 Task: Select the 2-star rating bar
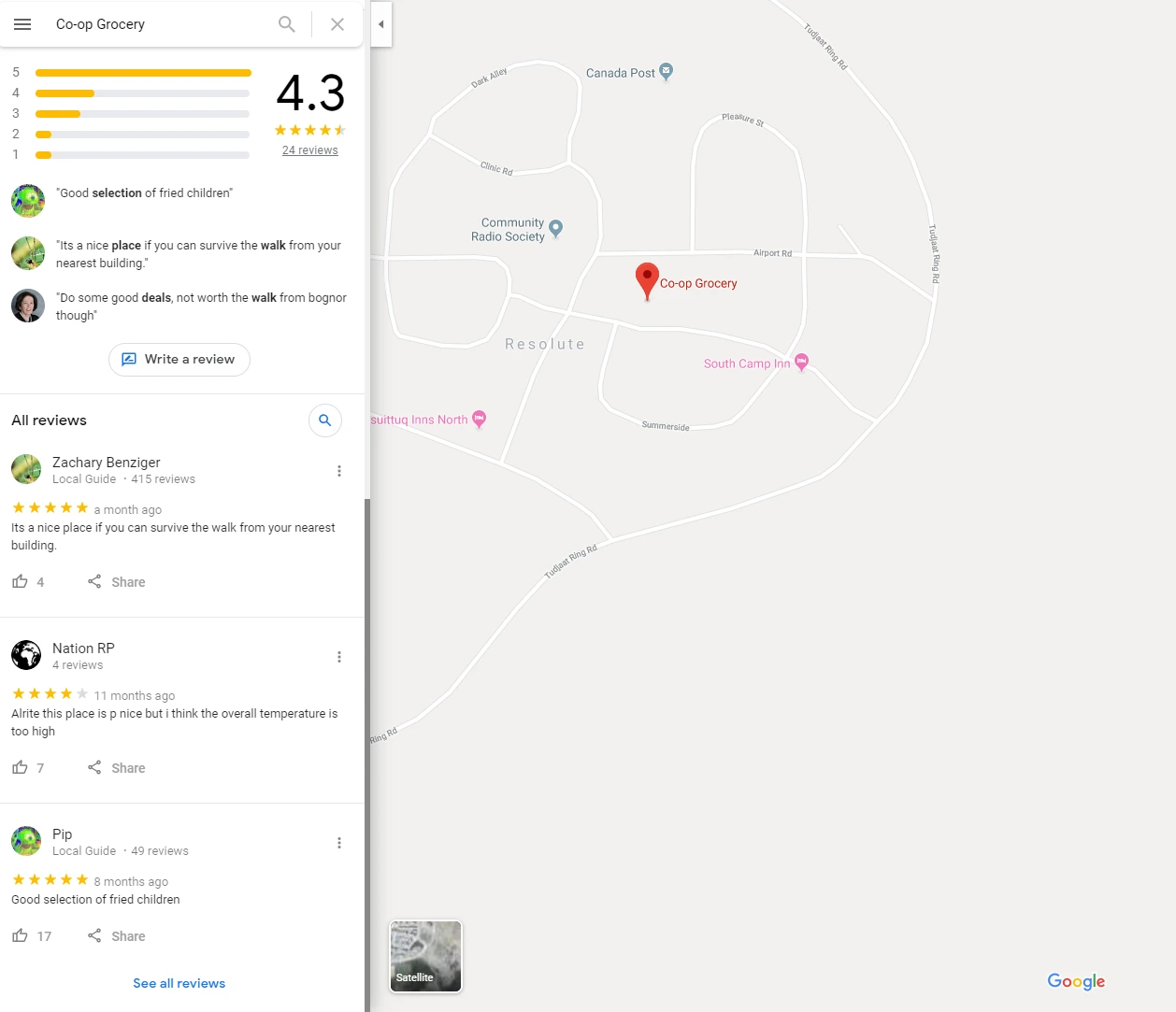(143, 135)
